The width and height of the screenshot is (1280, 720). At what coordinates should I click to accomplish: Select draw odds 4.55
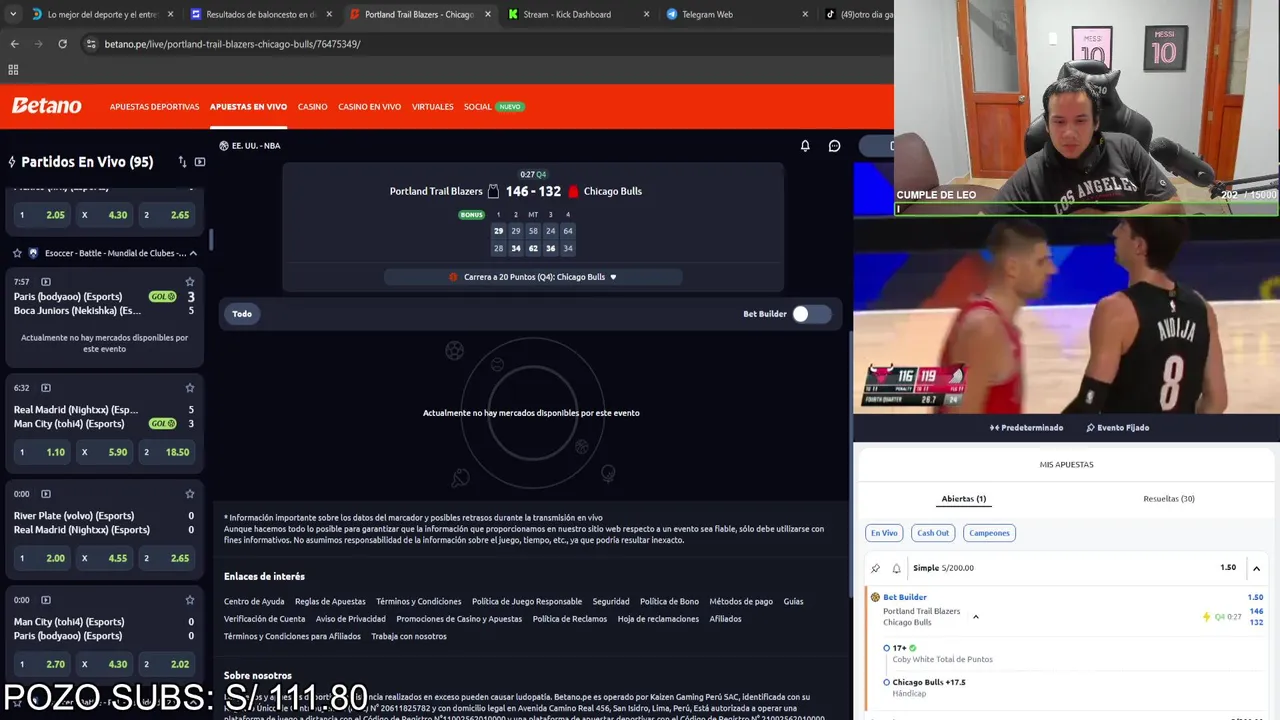pos(104,558)
